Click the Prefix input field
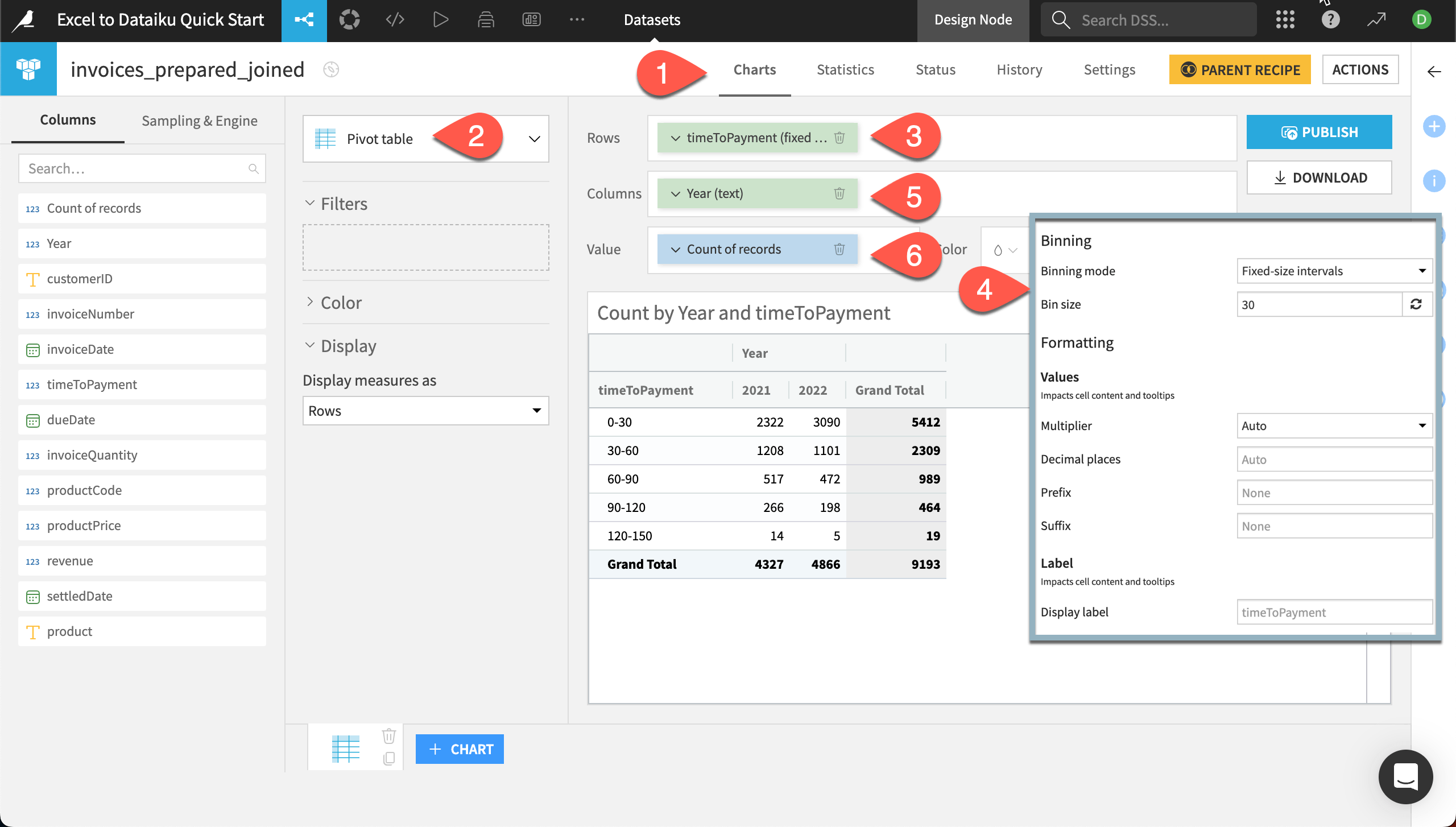The height and width of the screenshot is (827, 1456). point(1334,493)
